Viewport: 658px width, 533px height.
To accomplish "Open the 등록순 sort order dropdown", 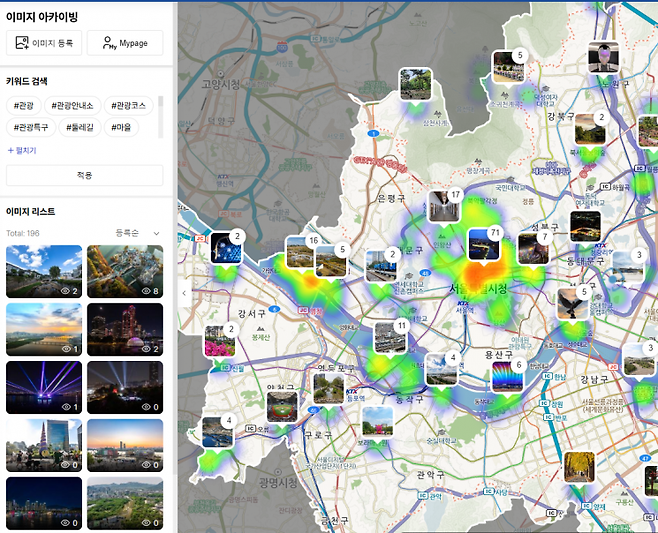I will click(x=137, y=233).
